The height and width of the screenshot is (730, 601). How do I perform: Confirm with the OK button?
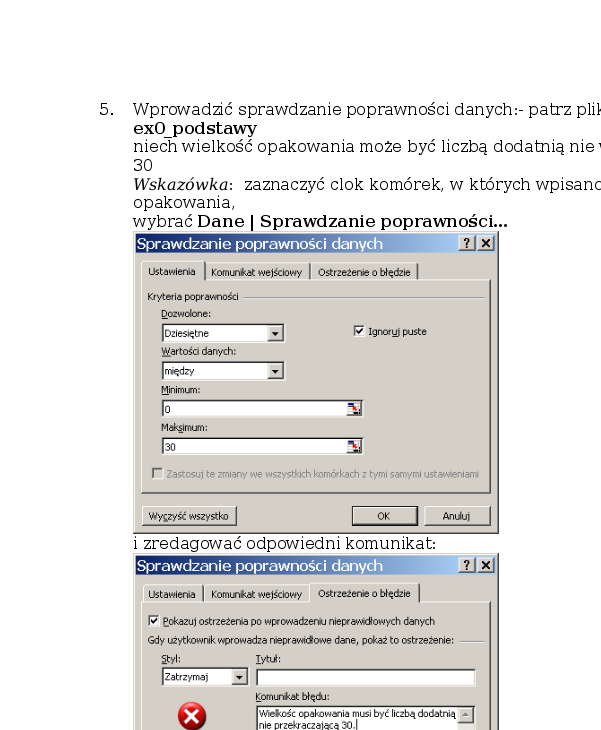[x=383, y=516]
